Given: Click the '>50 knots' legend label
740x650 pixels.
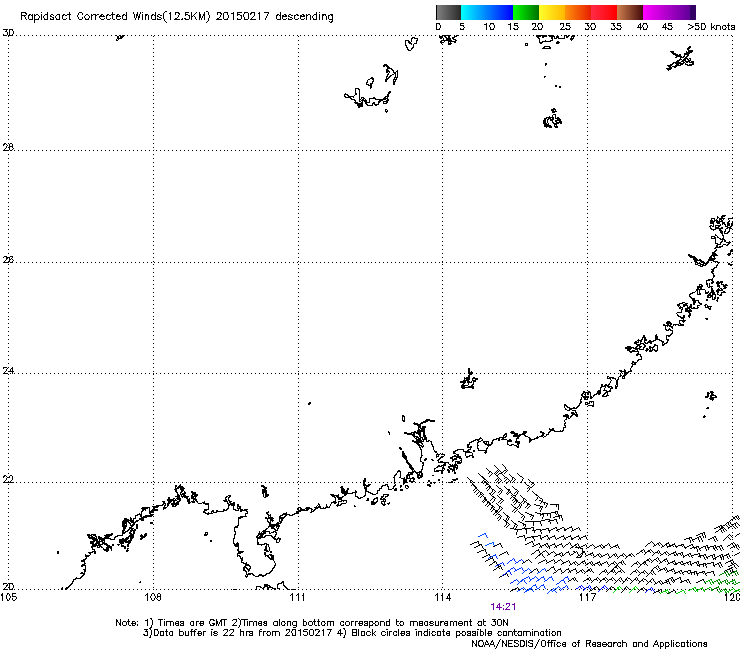Looking at the screenshot, I should point(711,27).
